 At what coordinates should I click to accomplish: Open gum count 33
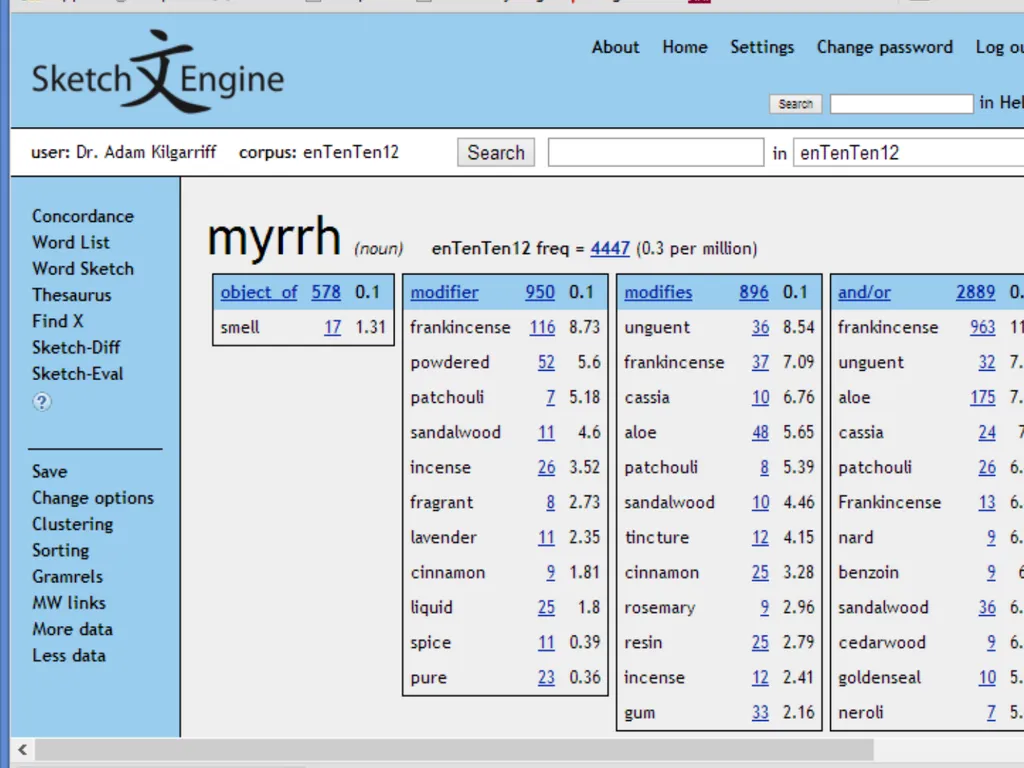[x=760, y=712]
